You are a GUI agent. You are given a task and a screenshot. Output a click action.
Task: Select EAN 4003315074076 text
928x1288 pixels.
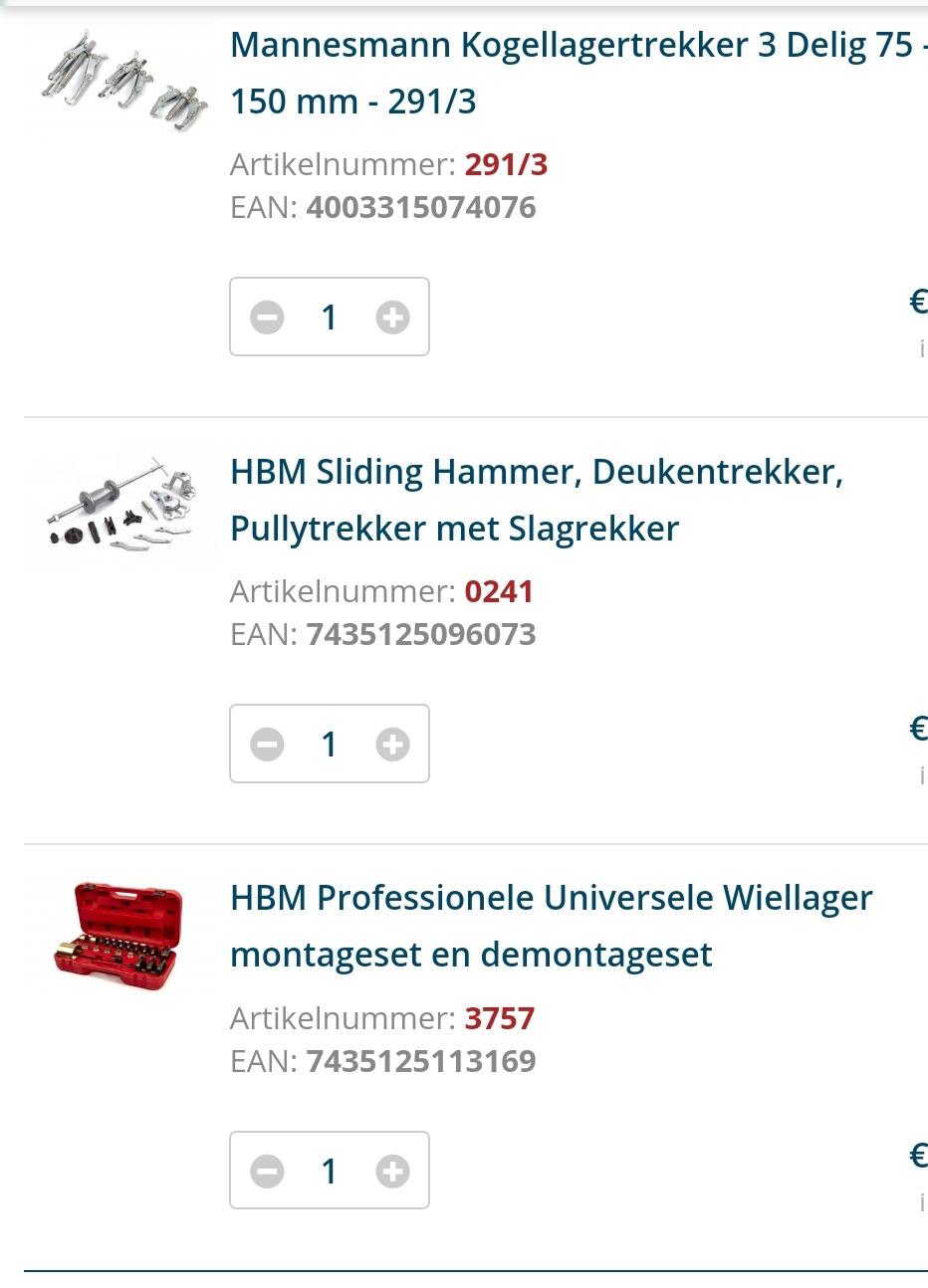(421, 207)
